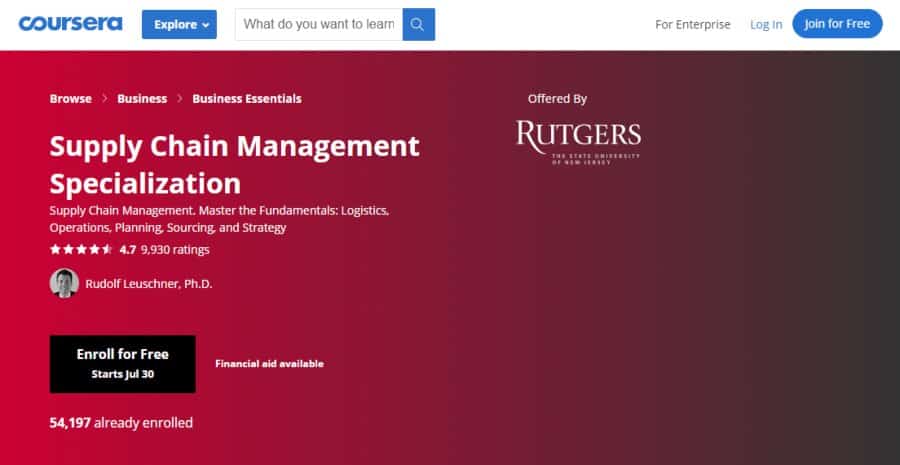
Task: Click the Coursera logo
Action: [70, 24]
